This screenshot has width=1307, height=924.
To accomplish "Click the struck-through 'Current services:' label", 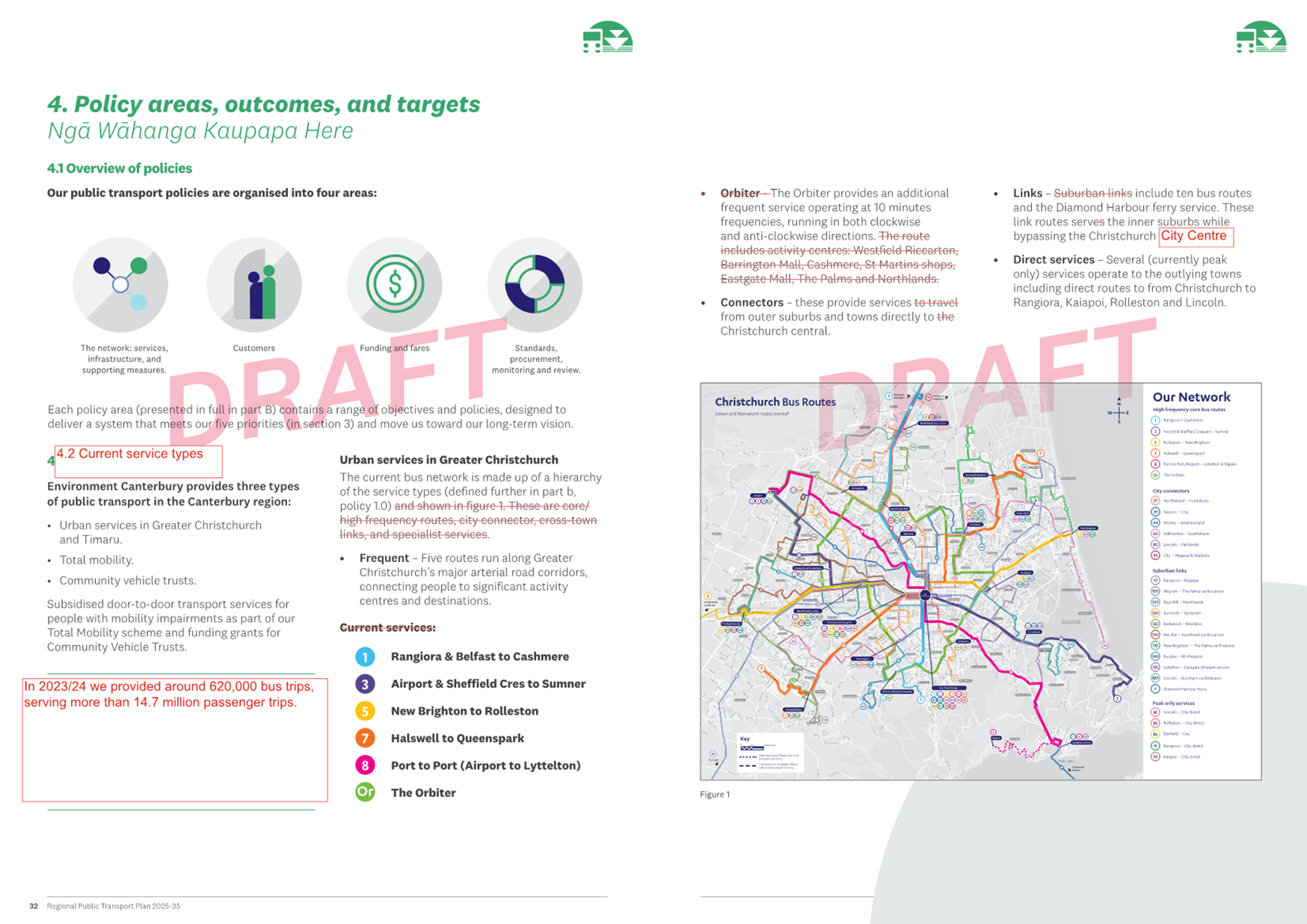I will 387,627.
